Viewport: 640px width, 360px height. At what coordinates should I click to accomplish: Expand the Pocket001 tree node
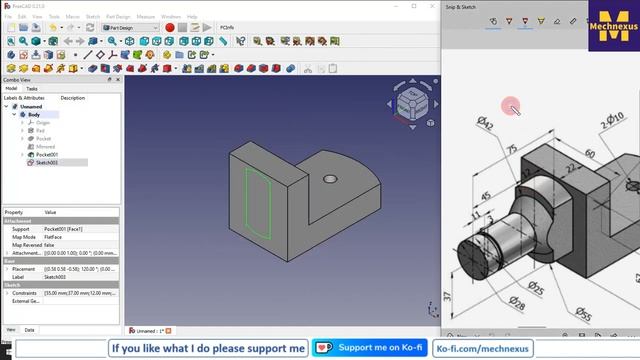(22, 155)
